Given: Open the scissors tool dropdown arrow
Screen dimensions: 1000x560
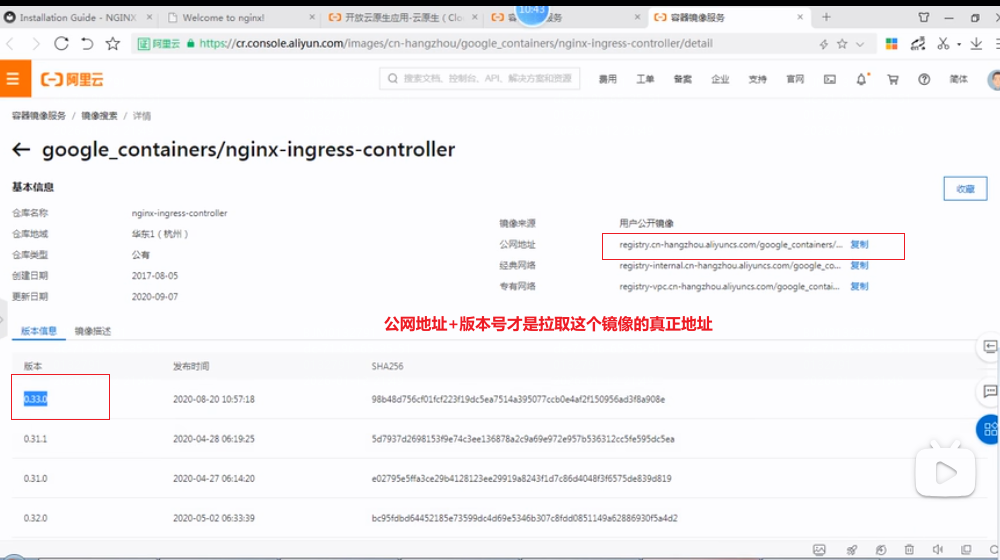Looking at the screenshot, I should [x=959, y=45].
